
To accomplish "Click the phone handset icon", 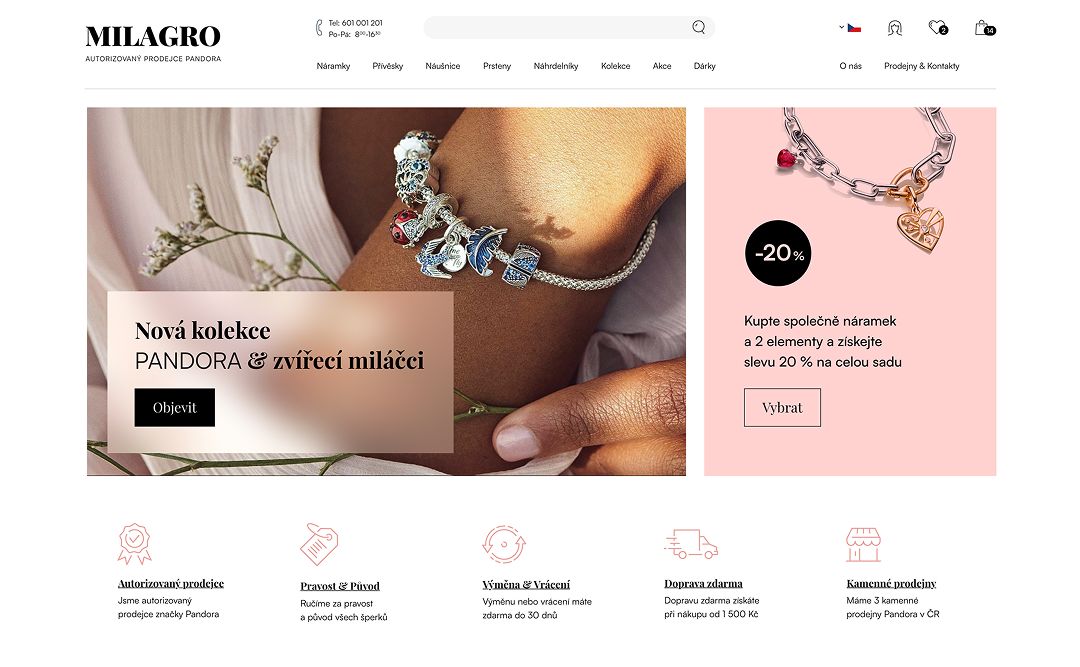I will point(319,28).
